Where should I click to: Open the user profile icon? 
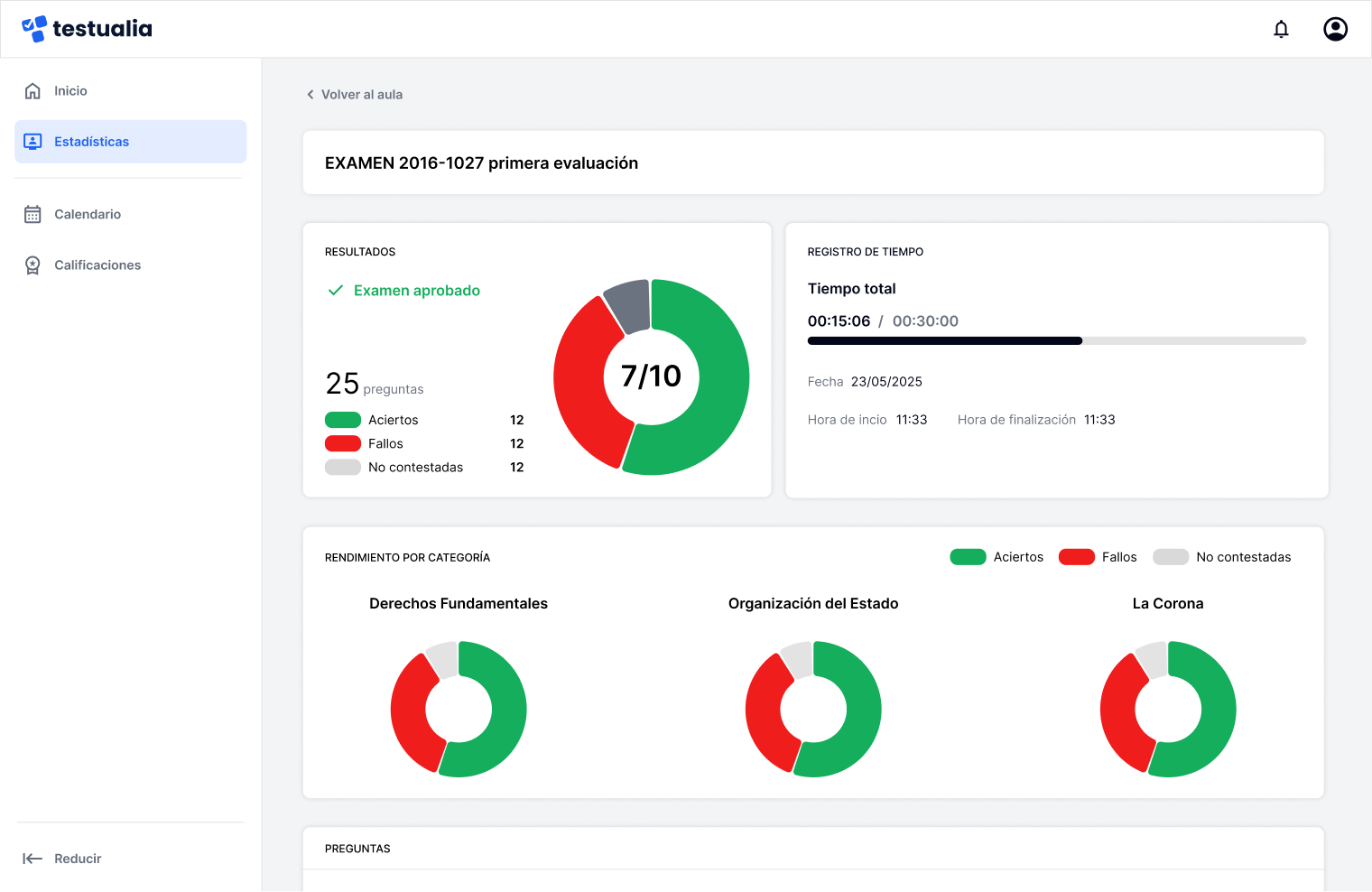[1335, 29]
